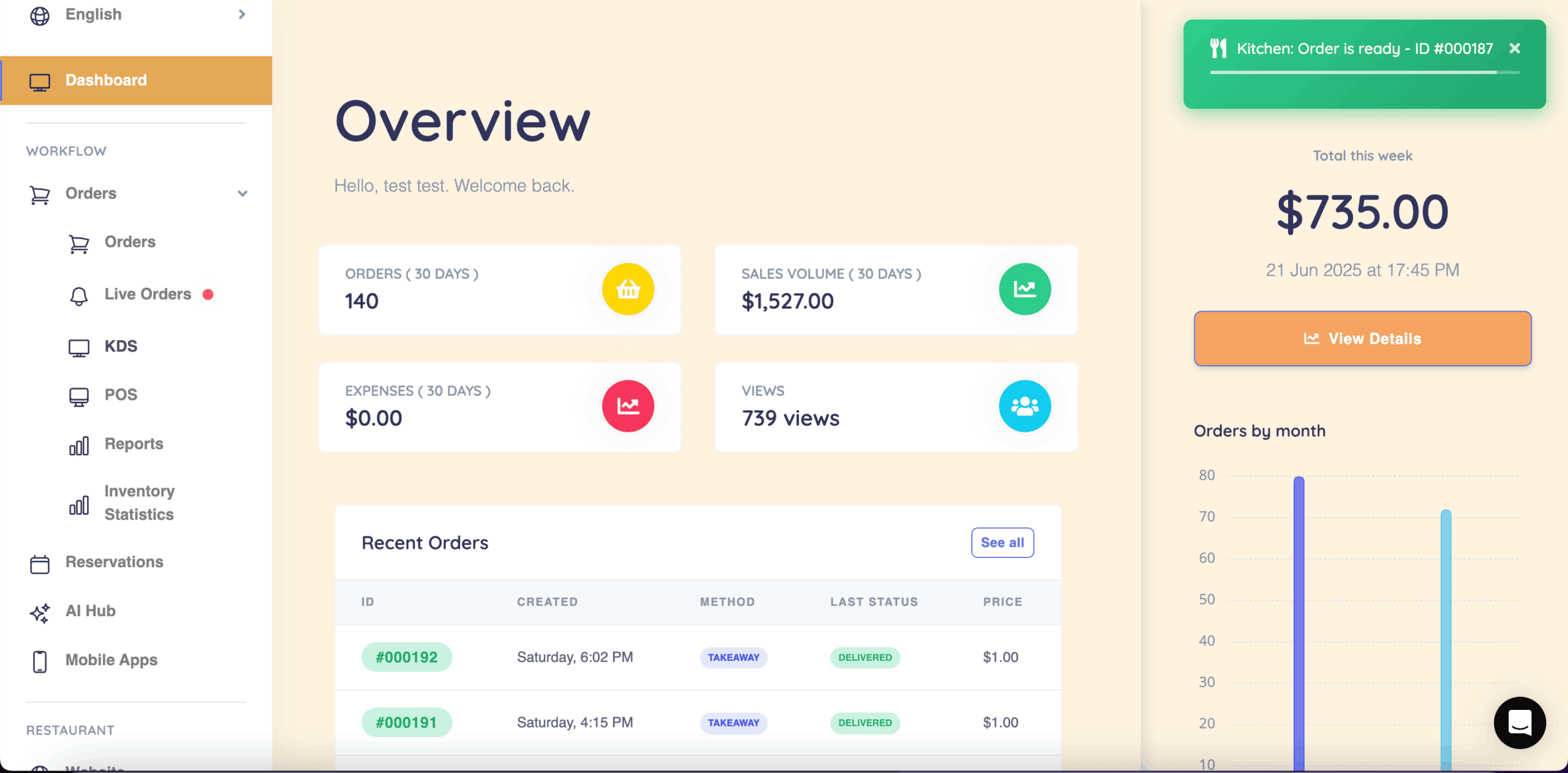Click the Live Orders bell icon
The height and width of the screenshot is (773, 1568).
coord(78,296)
